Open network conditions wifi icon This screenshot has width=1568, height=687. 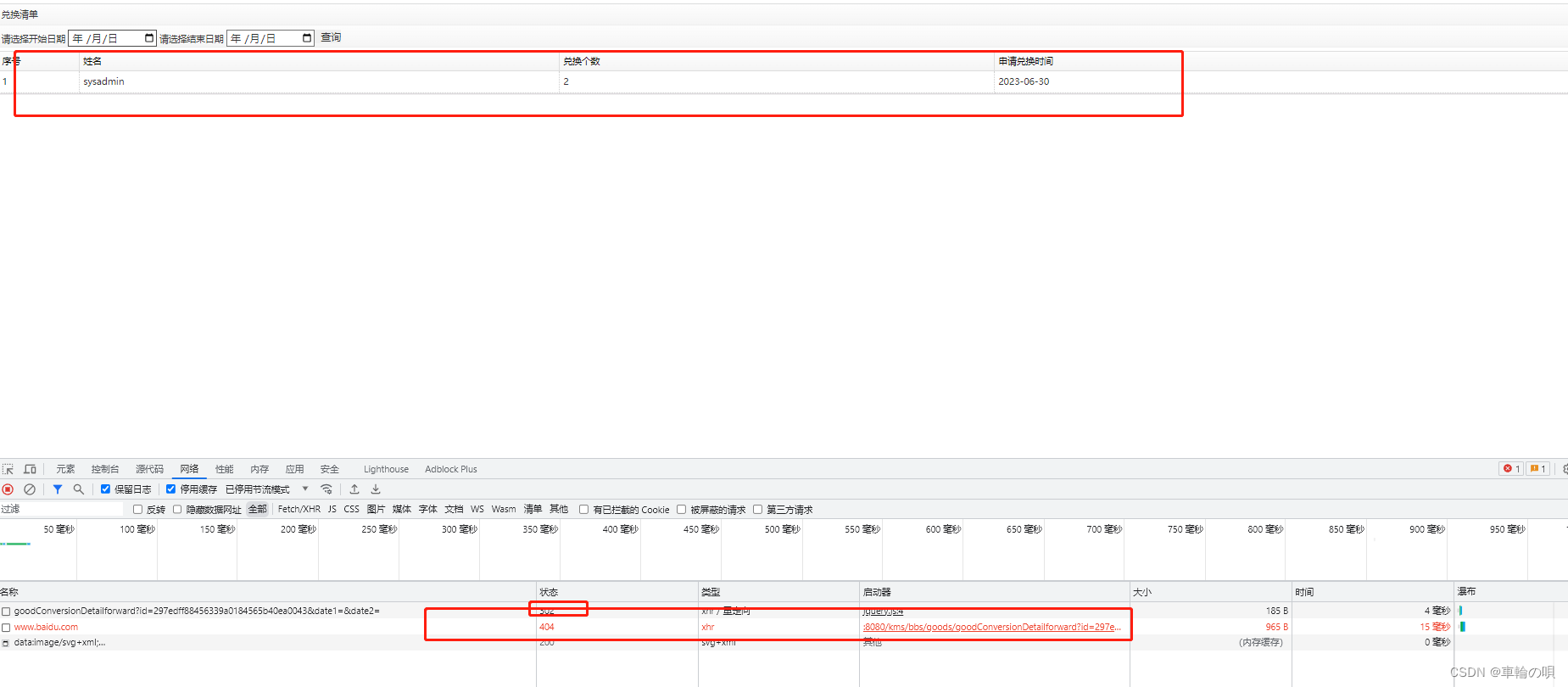coord(326,489)
